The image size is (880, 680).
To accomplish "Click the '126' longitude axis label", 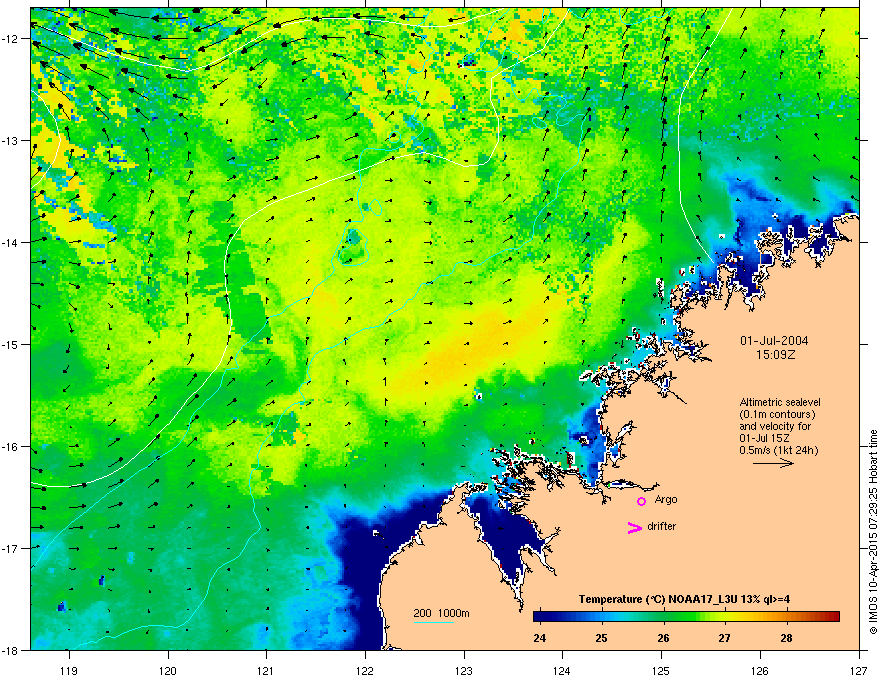I will [760, 670].
